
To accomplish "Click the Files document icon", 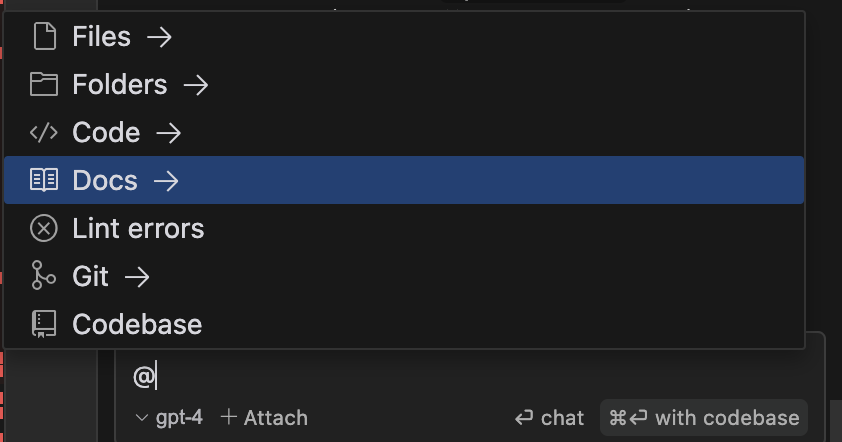I will coord(45,37).
